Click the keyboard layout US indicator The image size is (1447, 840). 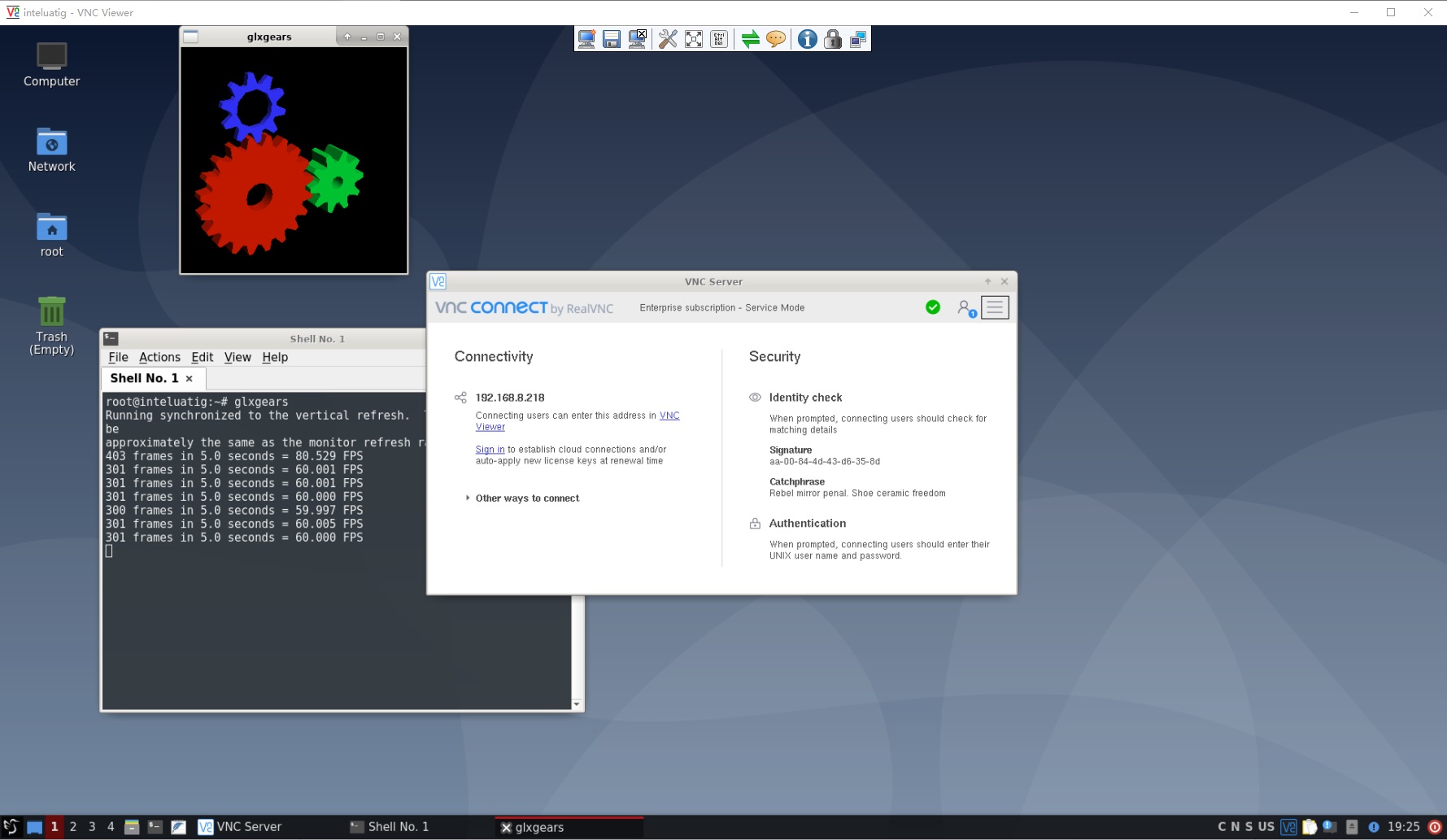[1266, 827]
